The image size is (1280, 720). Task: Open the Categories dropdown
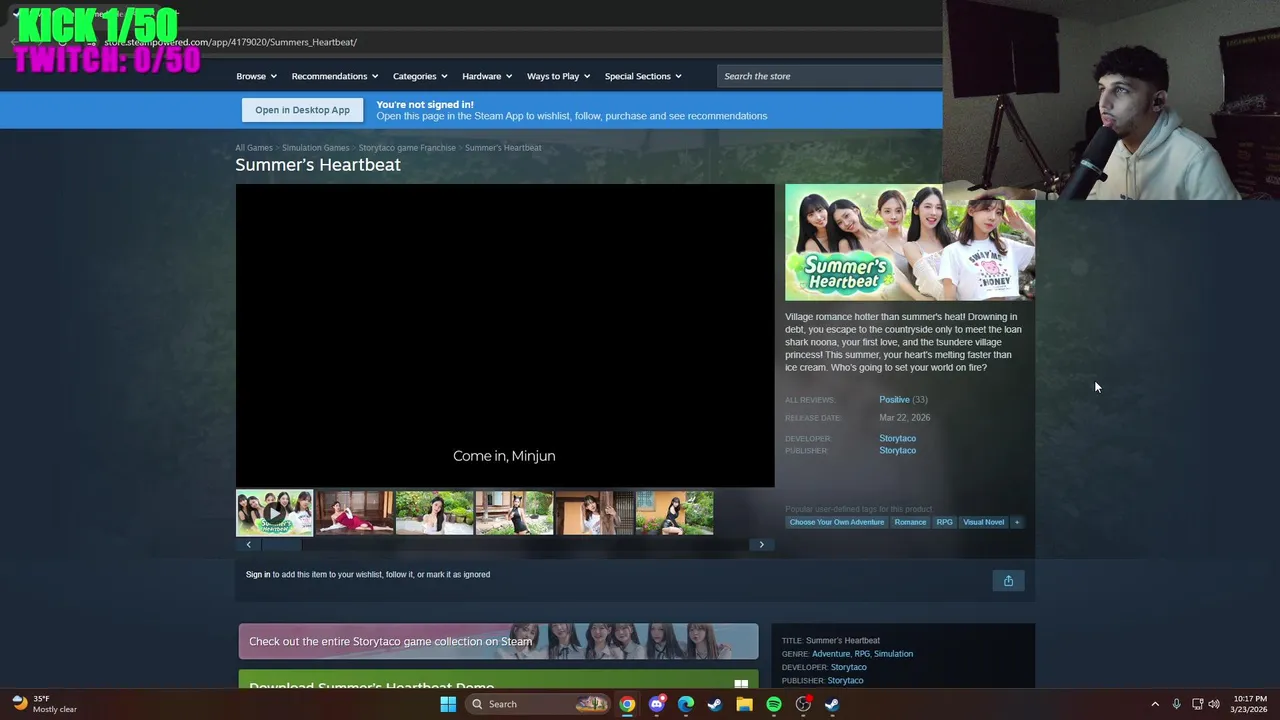click(419, 76)
